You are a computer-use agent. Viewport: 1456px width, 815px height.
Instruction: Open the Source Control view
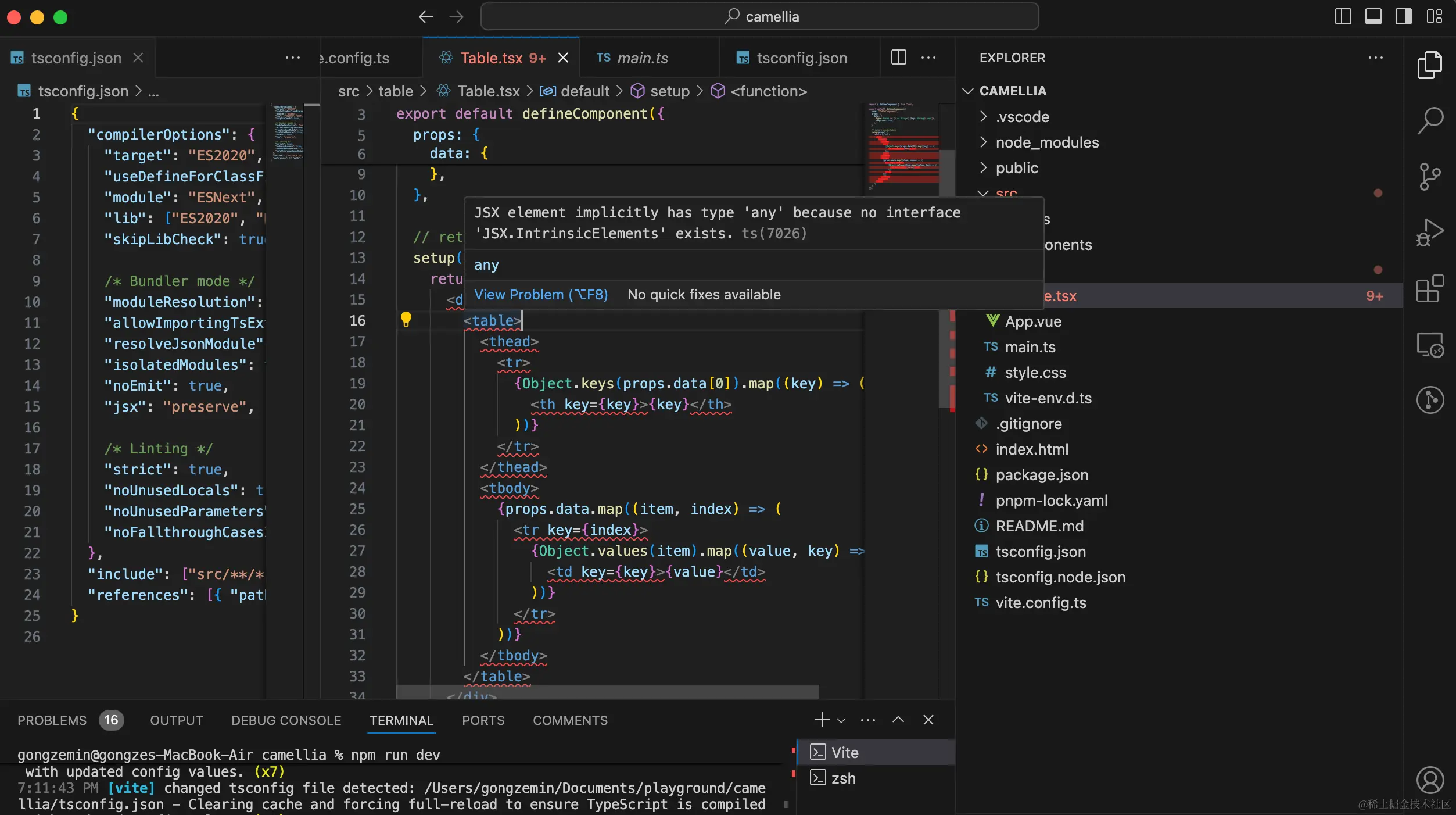pyautogui.click(x=1429, y=176)
